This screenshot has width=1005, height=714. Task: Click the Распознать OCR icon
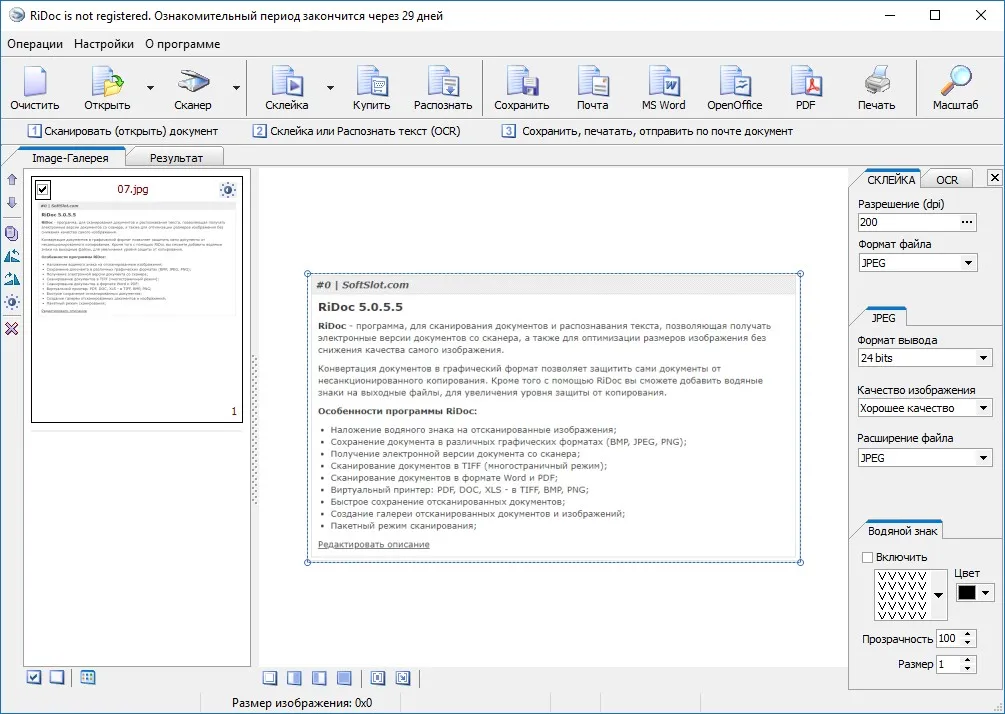coord(443,88)
